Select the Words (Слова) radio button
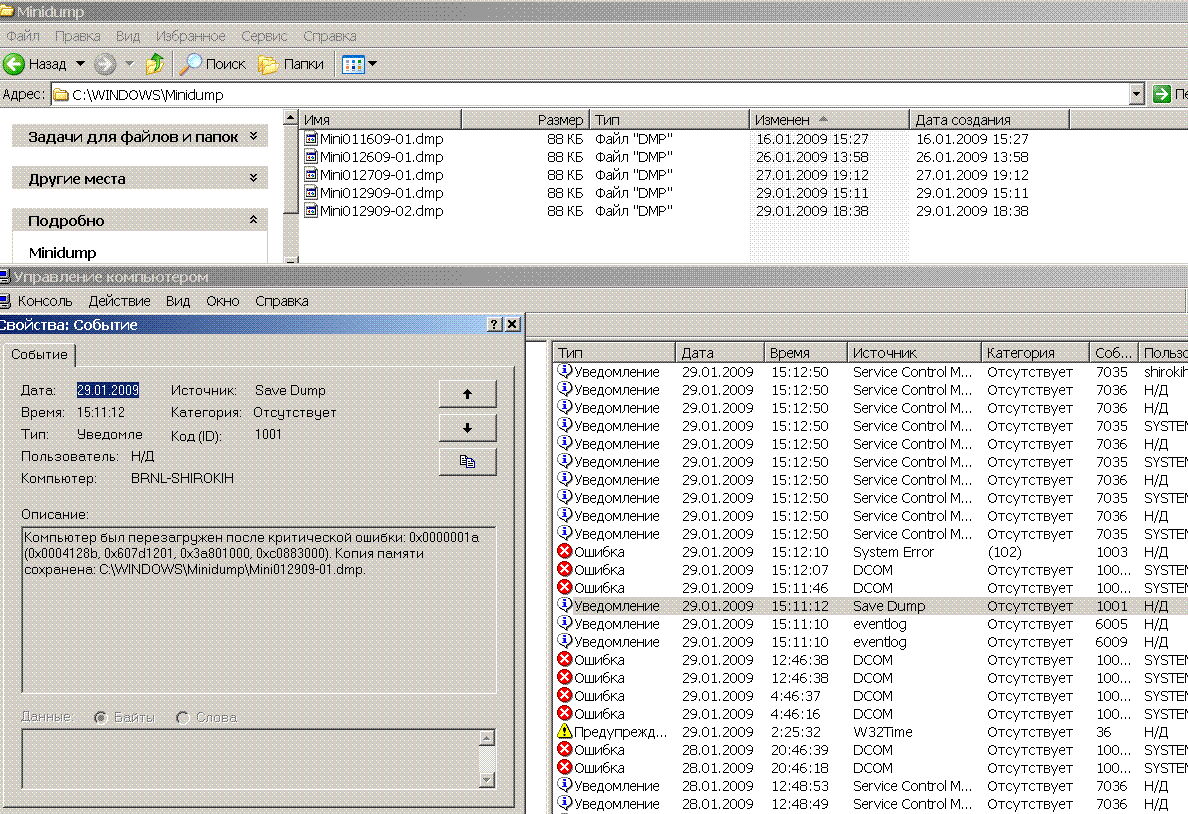Screen dimensions: 1188x814 click(x=182, y=717)
